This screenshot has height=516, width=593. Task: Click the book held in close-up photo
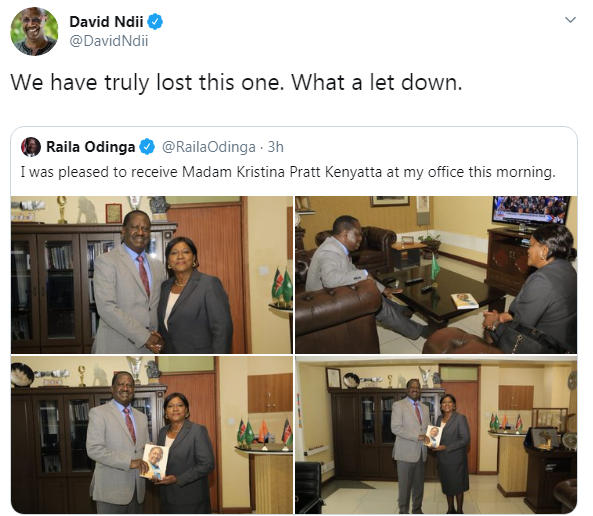(154, 462)
